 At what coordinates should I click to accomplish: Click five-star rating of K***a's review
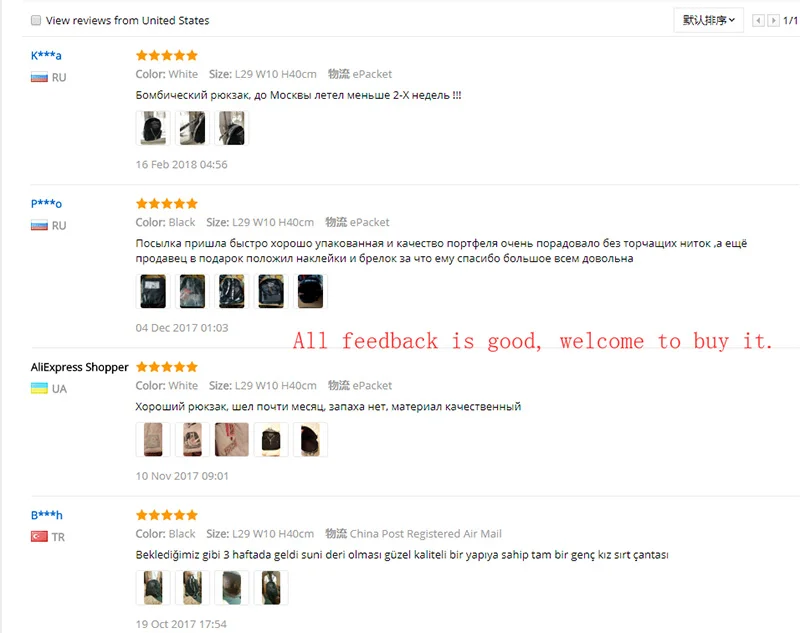coord(167,55)
